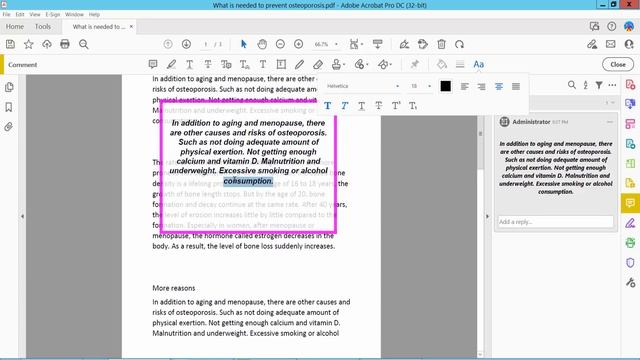Close the 'What is needed to' document tab
The image size is (640, 360).
tap(131, 27)
